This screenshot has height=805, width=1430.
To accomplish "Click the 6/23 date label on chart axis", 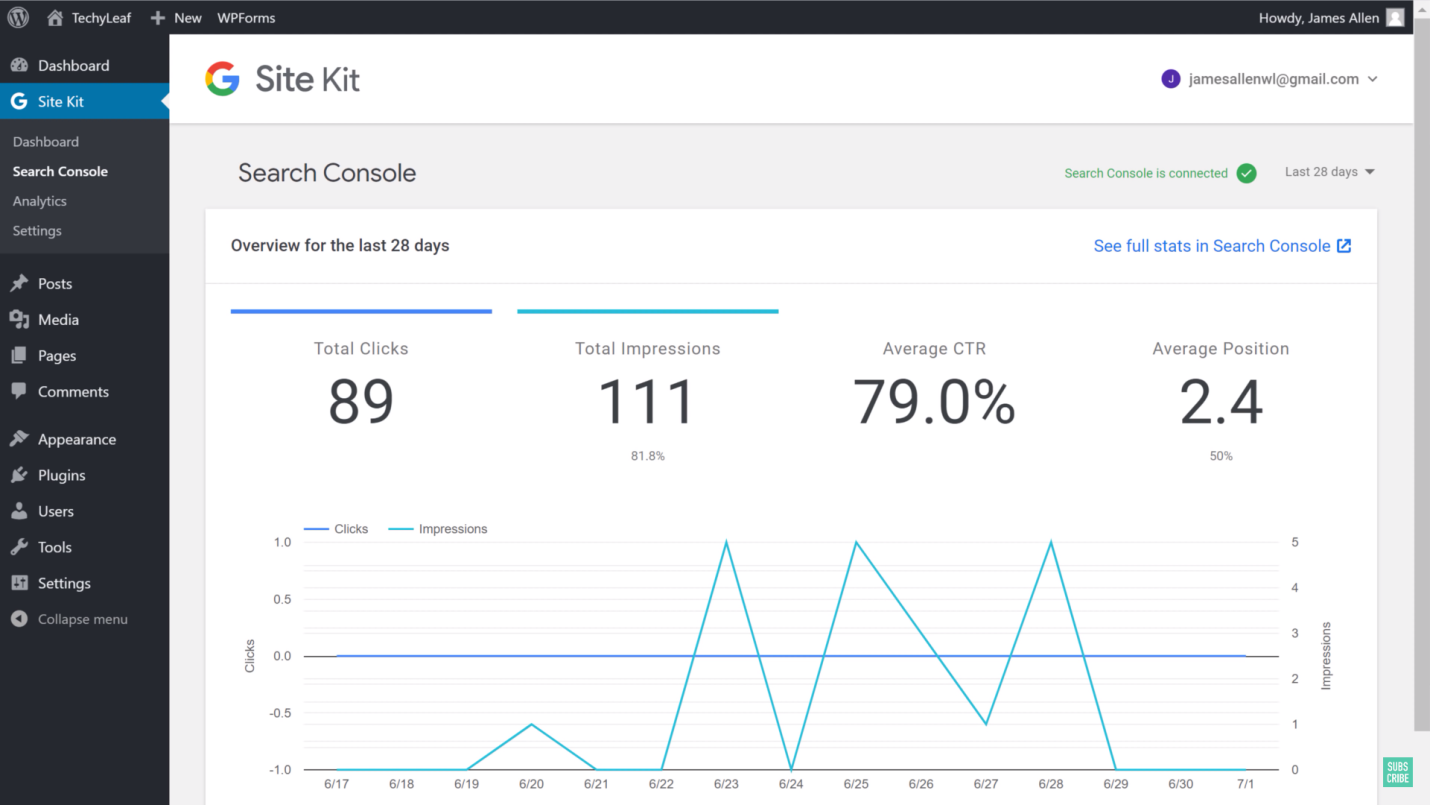I will point(726,784).
